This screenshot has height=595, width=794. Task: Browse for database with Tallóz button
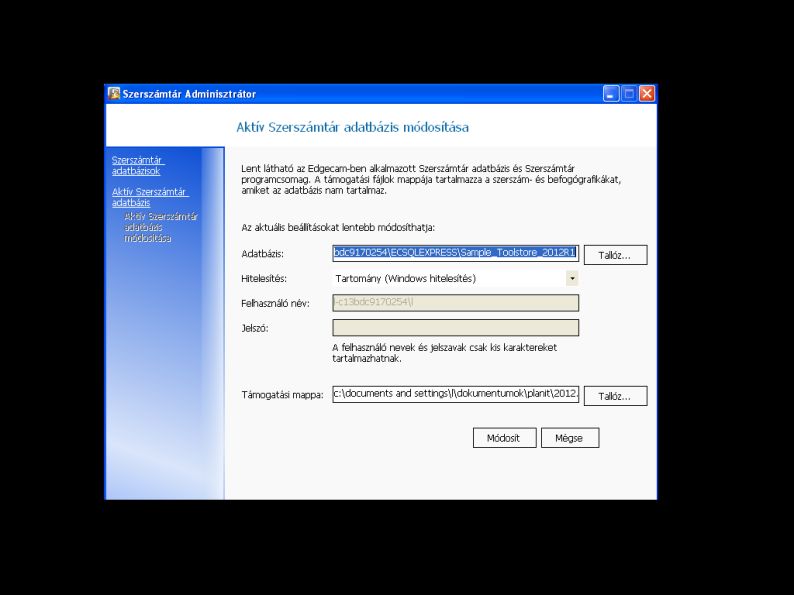pos(615,255)
